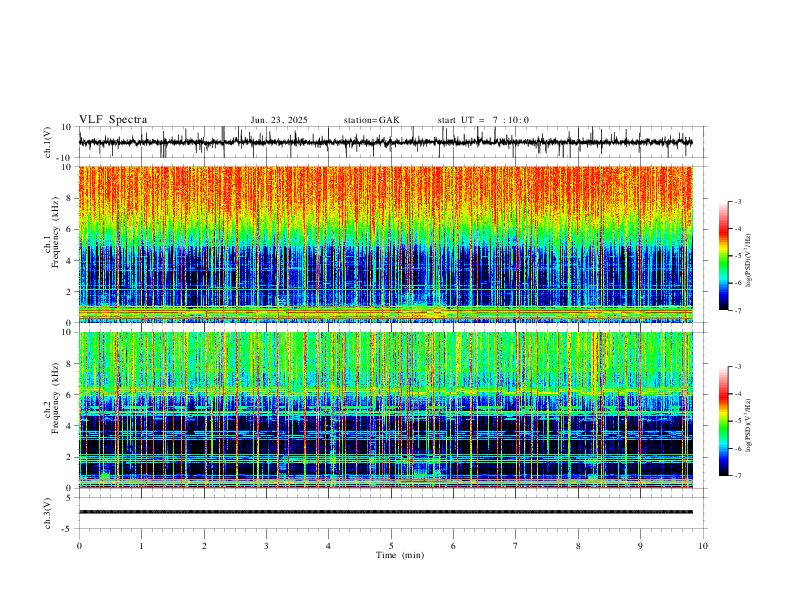Click the 'station=GAK' header label

pyautogui.click(x=371, y=120)
